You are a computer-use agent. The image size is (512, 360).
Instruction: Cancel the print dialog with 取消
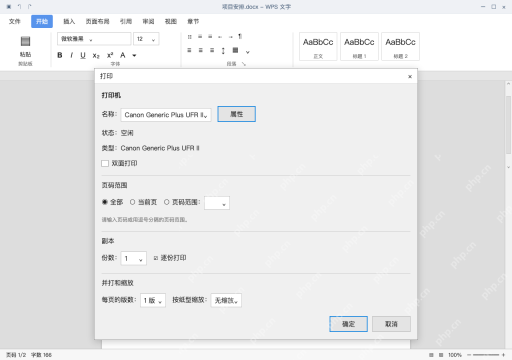pos(391,324)
